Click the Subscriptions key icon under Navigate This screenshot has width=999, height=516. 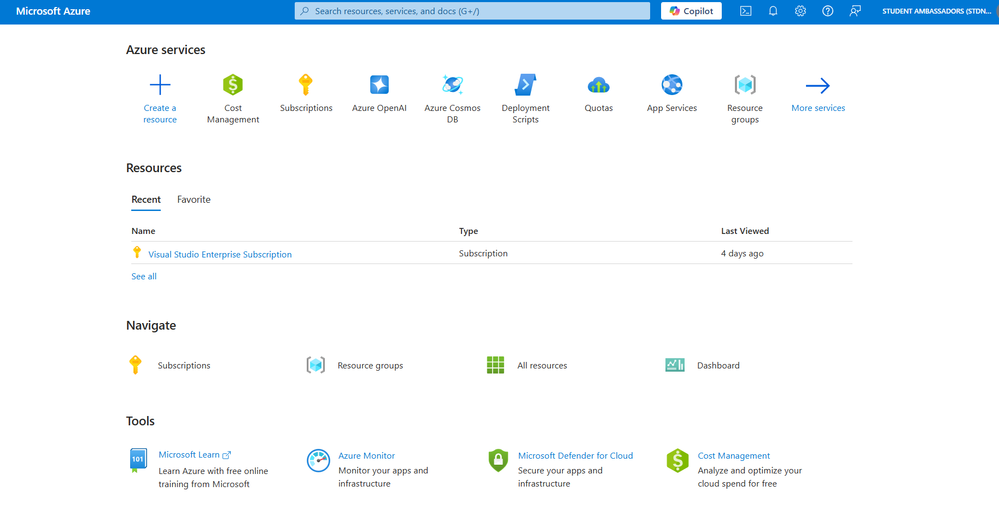(135, 365)
